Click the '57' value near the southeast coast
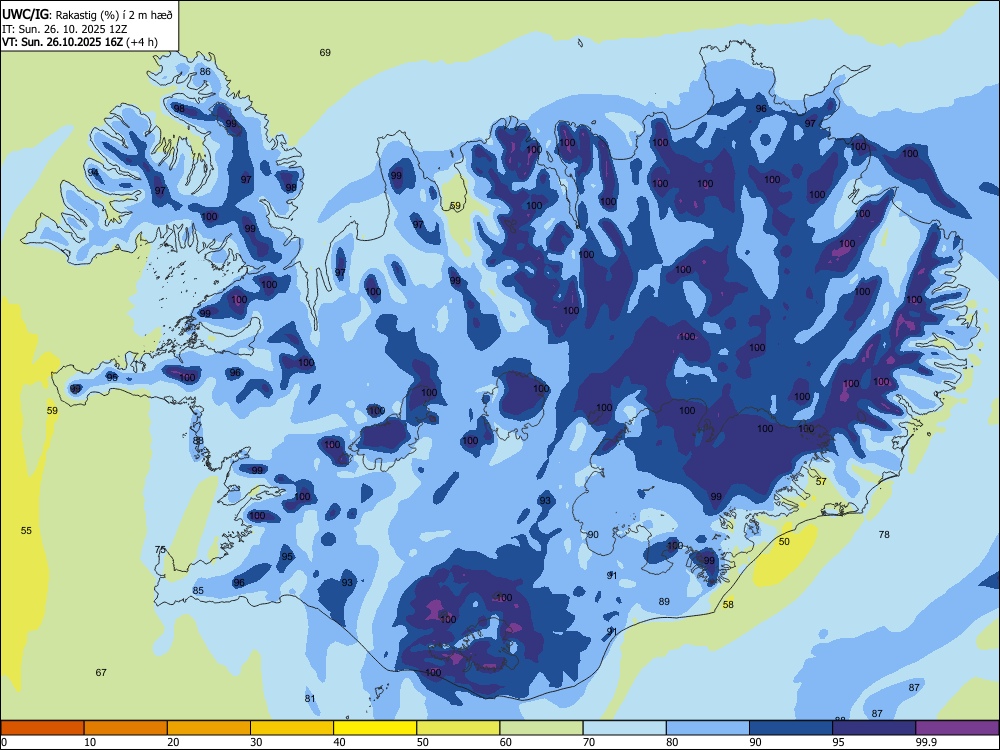Viewport: 1000px width, 750px height. click(x=821, y=482)
